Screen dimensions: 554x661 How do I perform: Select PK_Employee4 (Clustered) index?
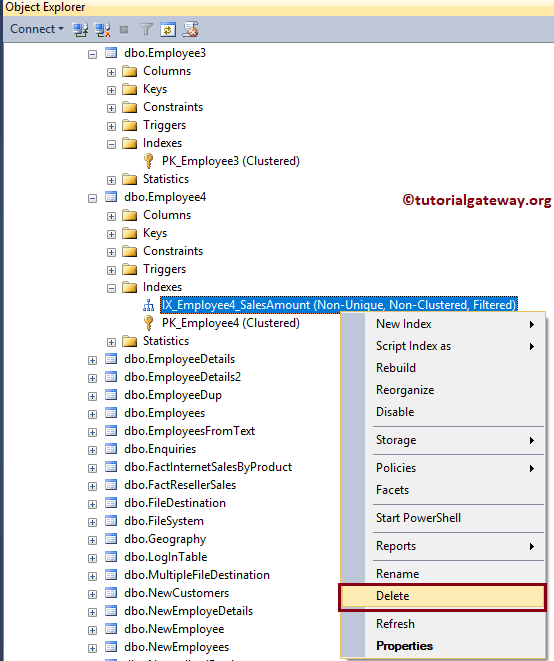(231, 323)
